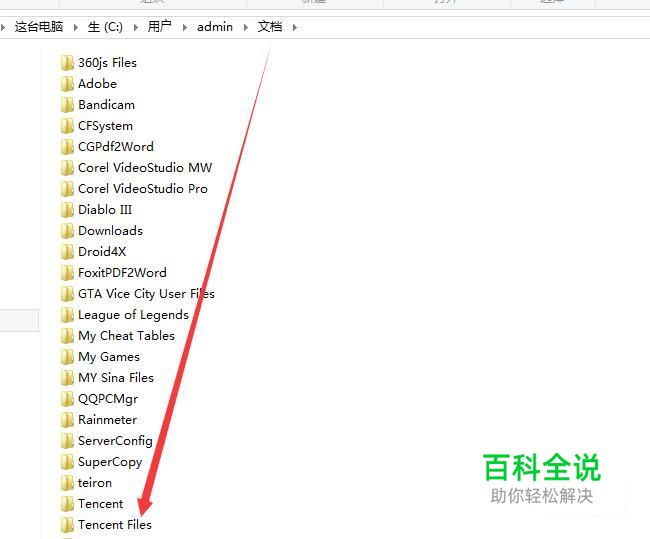The image size is (650, 539).
Task: Click the "Tencent Files" folder name
Action: pyautogui.click(x=115, y=525)
